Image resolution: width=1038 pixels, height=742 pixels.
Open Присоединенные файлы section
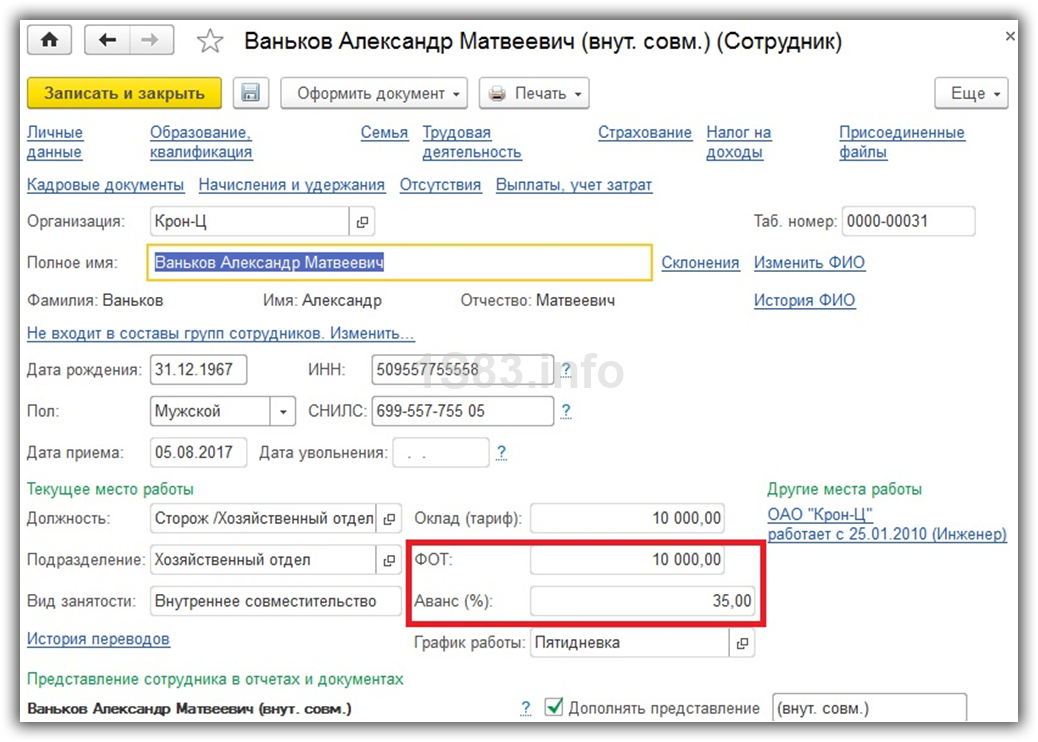pos(902,142)
